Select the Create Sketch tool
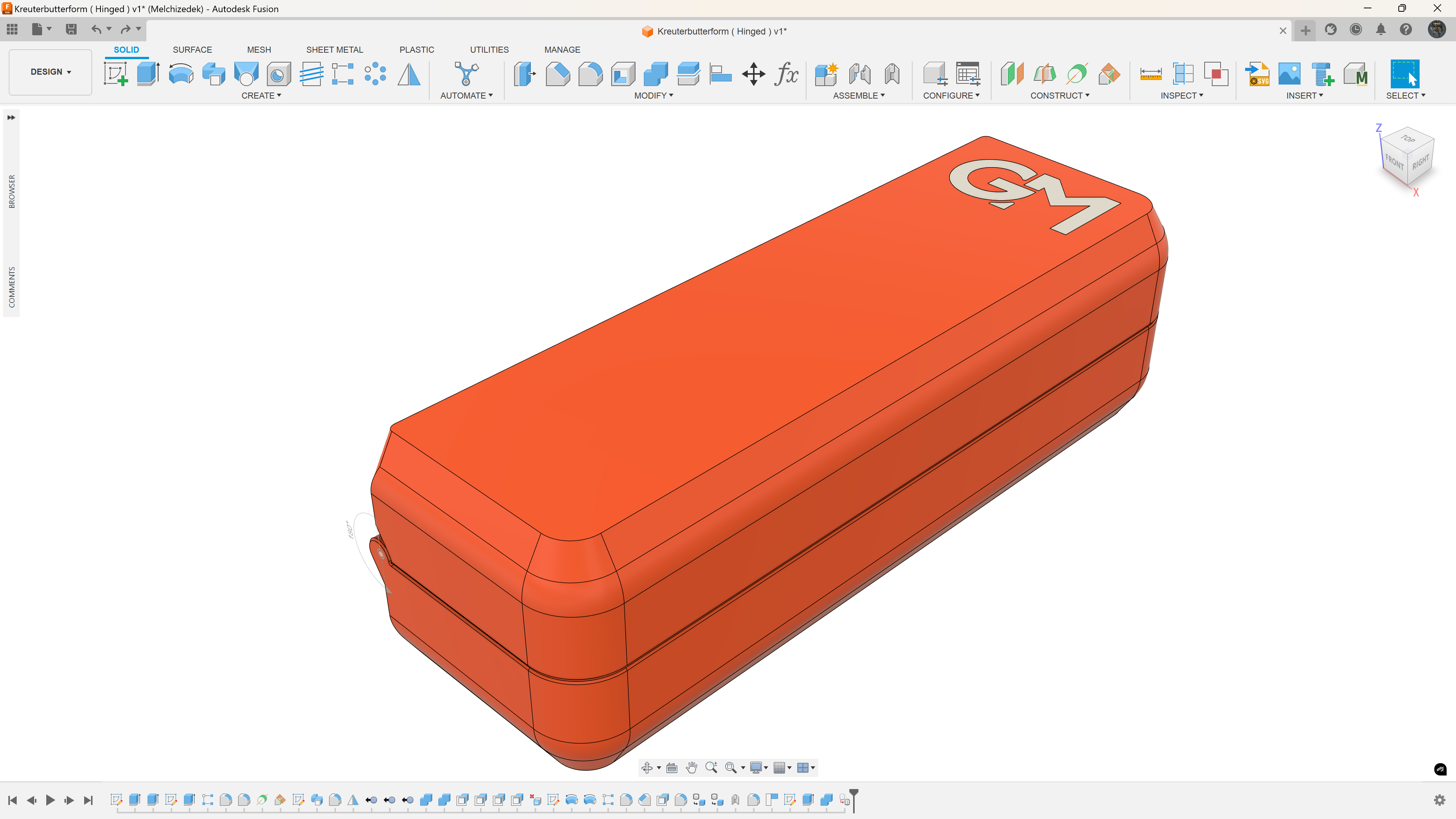 click(115, 74)
